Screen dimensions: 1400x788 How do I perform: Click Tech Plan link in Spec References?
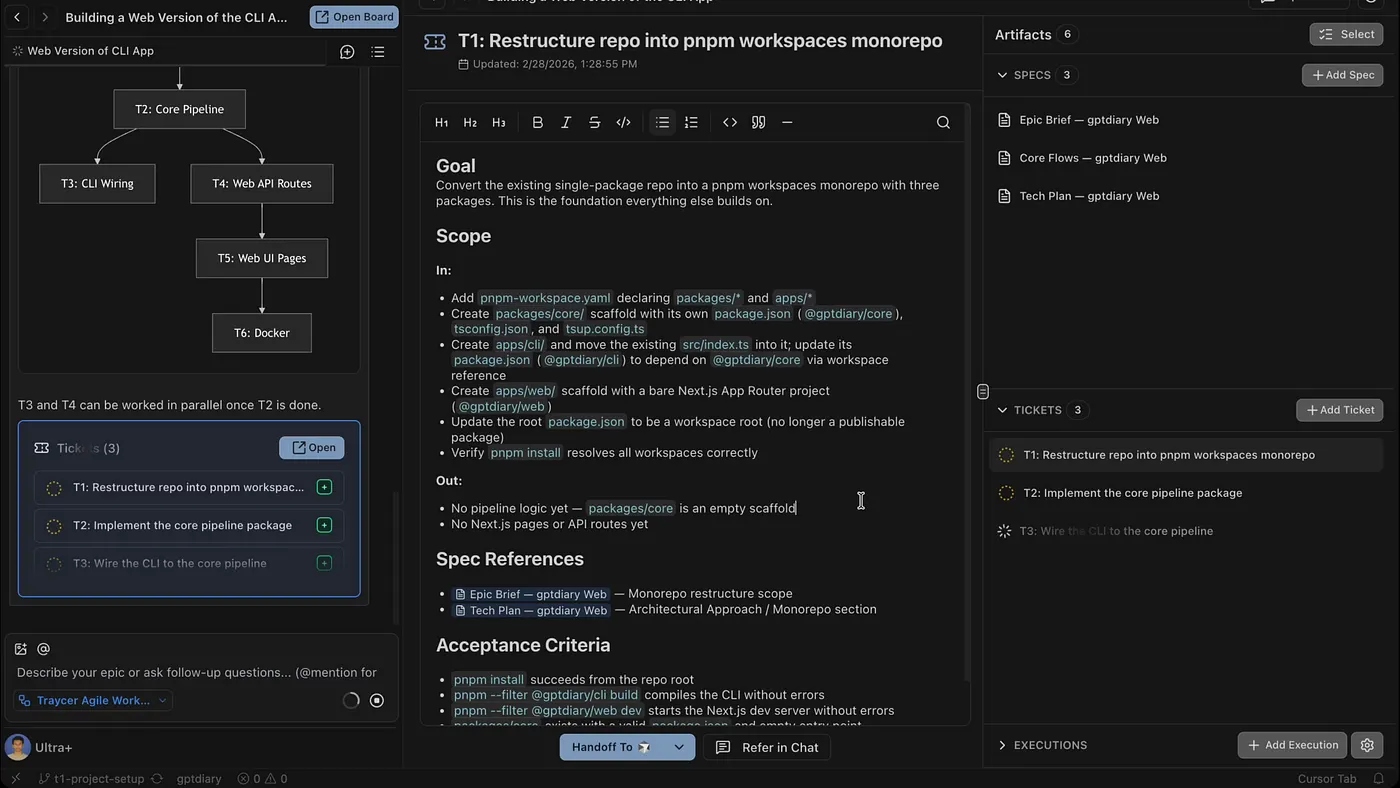pos(531,610)
